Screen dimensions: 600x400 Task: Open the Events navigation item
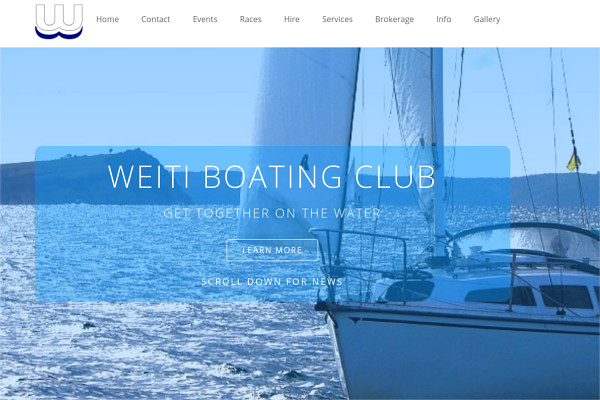pos(205,19)
